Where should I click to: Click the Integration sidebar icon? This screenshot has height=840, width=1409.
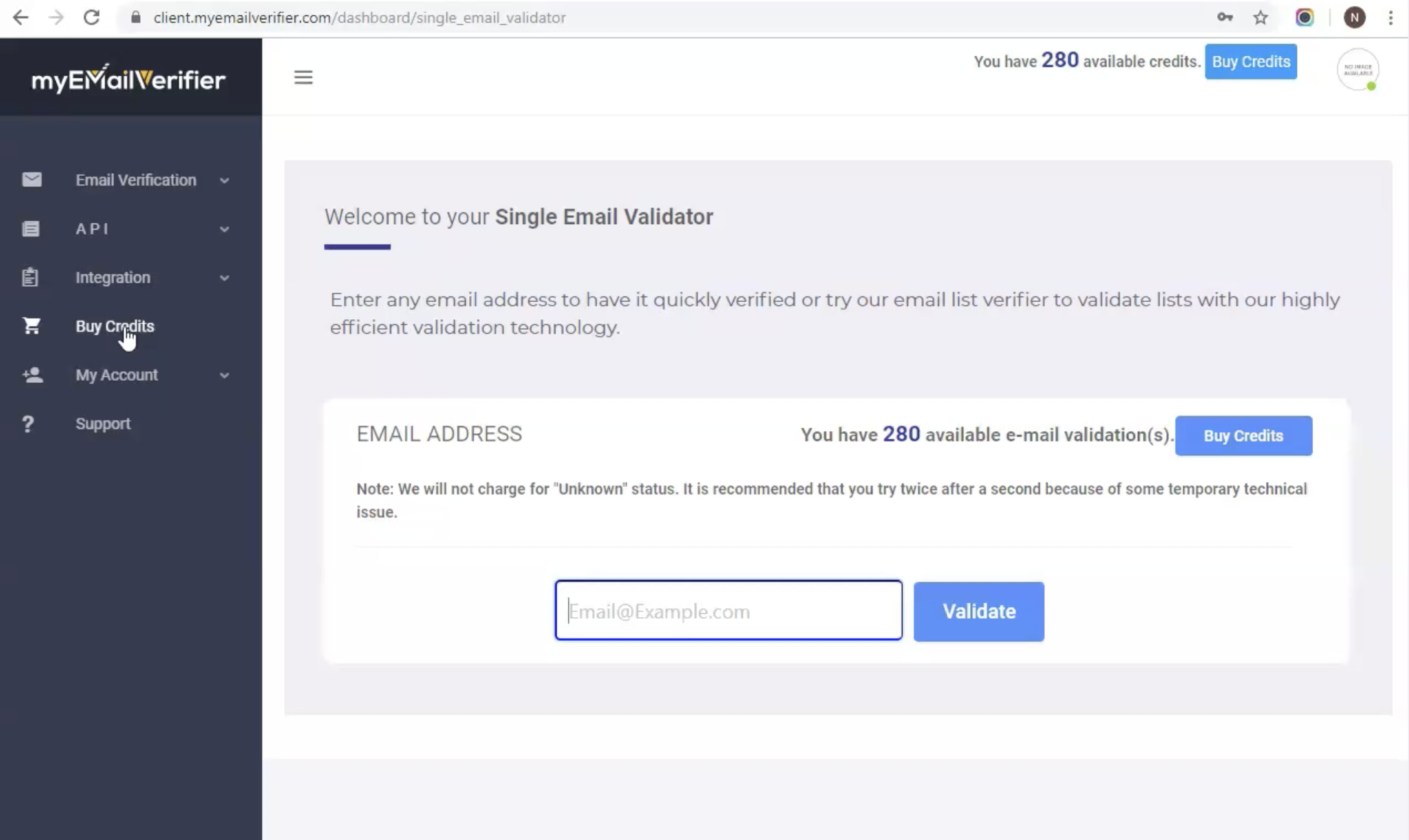[x=31, y=277]
